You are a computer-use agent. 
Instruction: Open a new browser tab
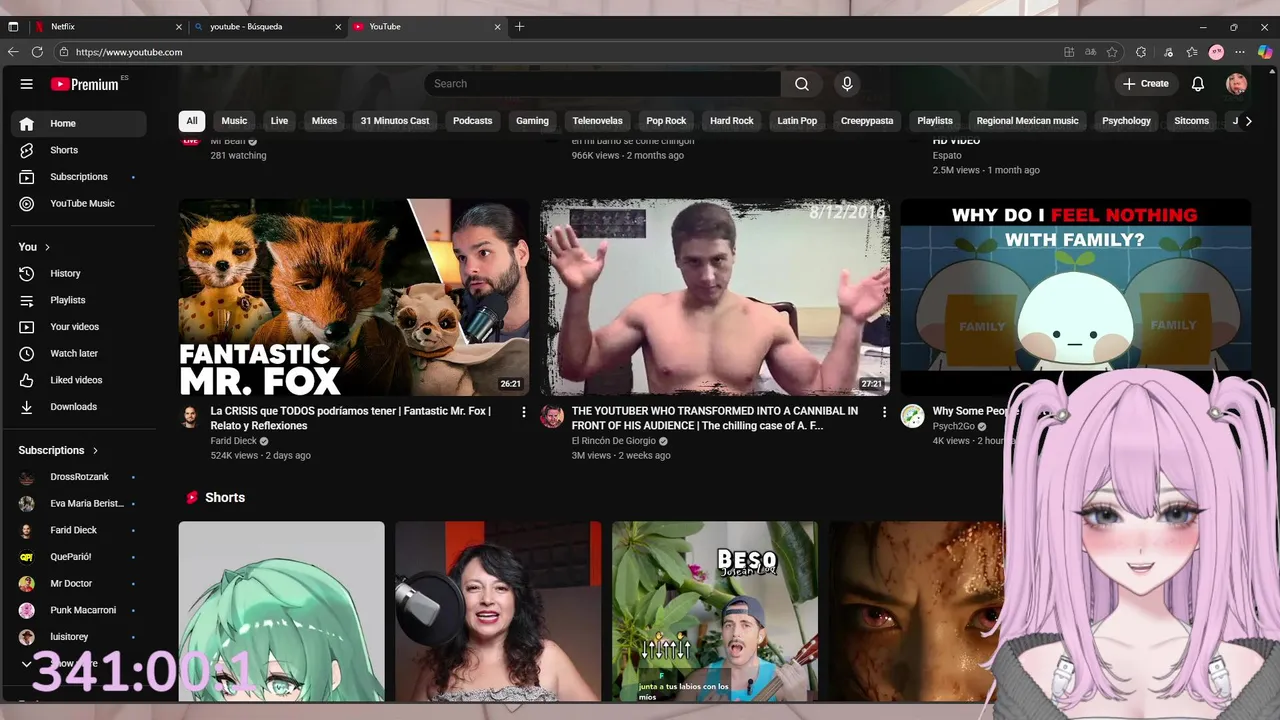(x=519, y=27)
